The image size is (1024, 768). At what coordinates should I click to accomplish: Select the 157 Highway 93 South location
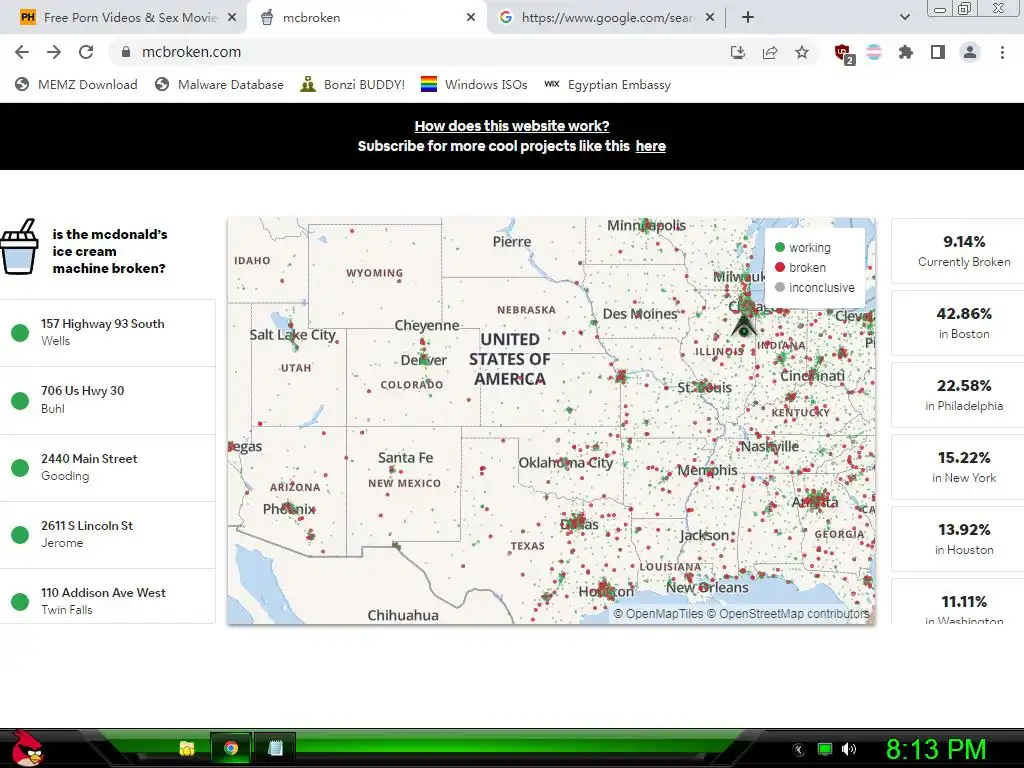(107, 332)
